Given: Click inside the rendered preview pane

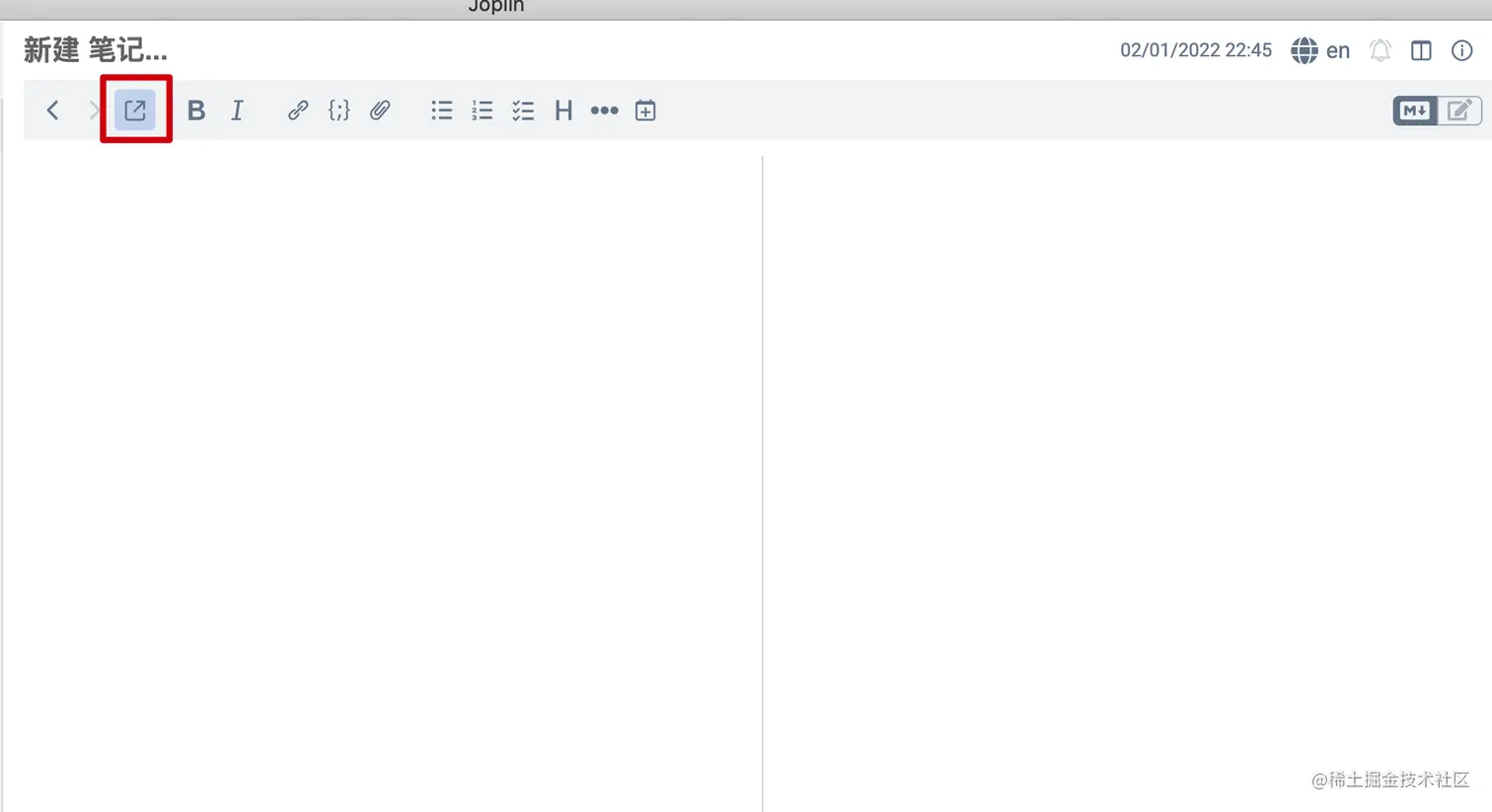Looking at the screenshot, I should point(1126,482).
